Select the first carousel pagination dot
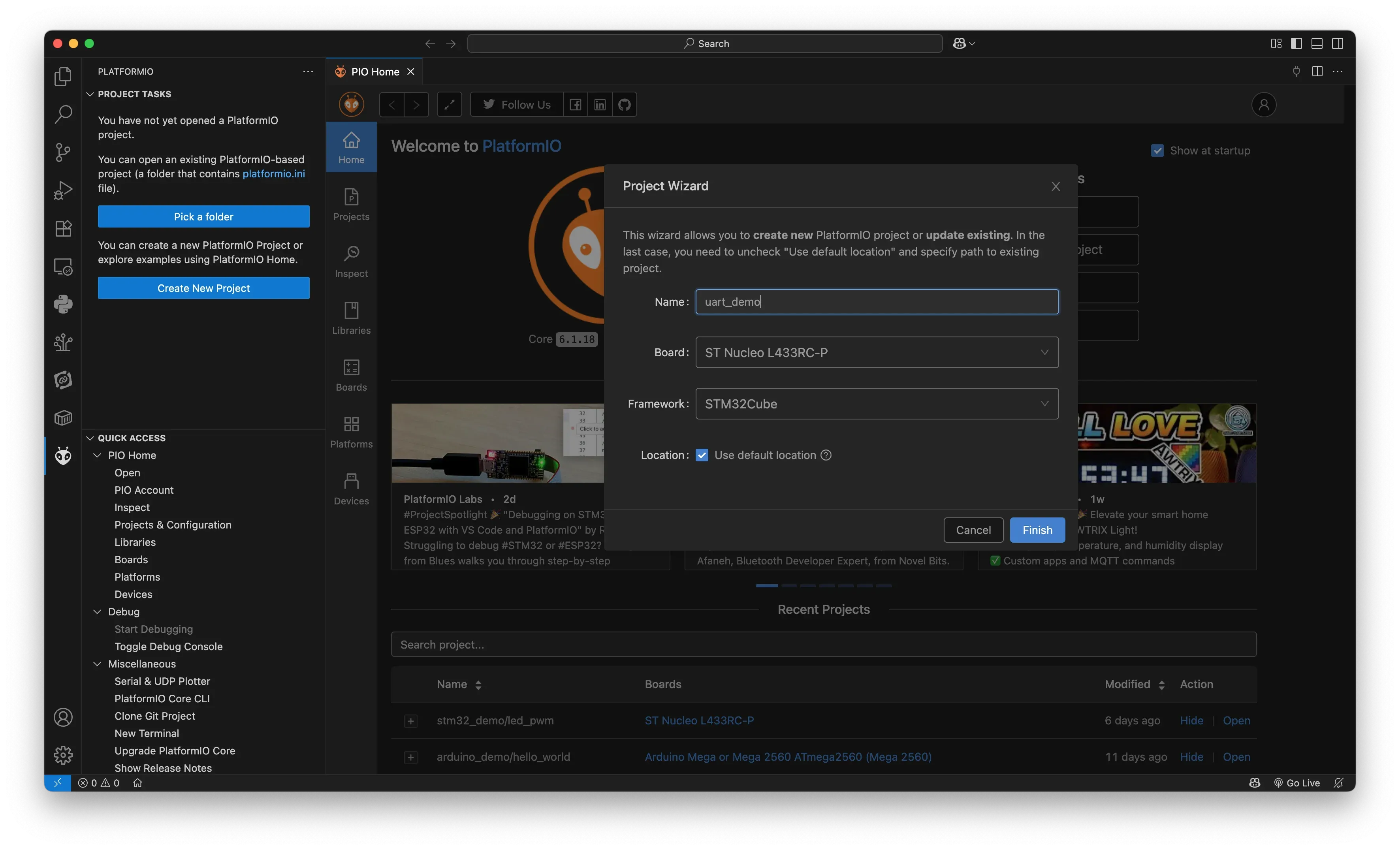 click(767, 586)
